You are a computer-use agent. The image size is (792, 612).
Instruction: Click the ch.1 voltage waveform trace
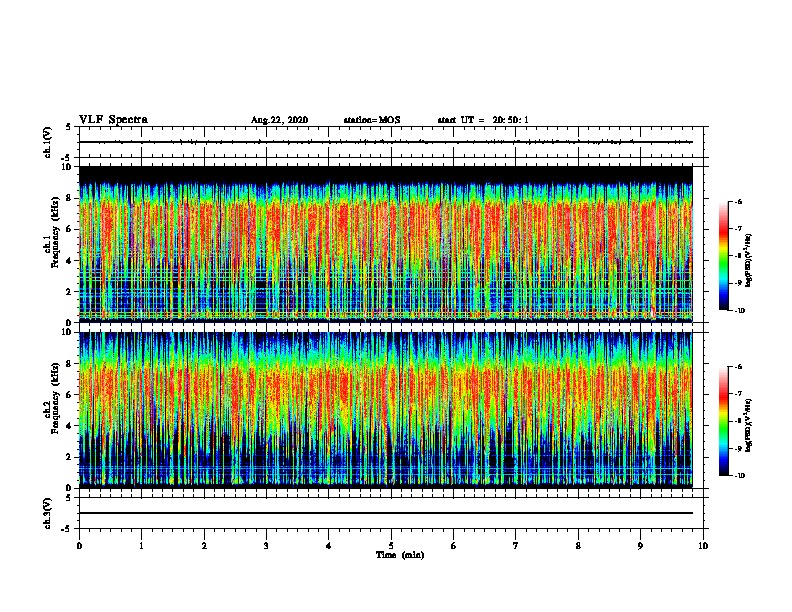[x=386, y=142]
